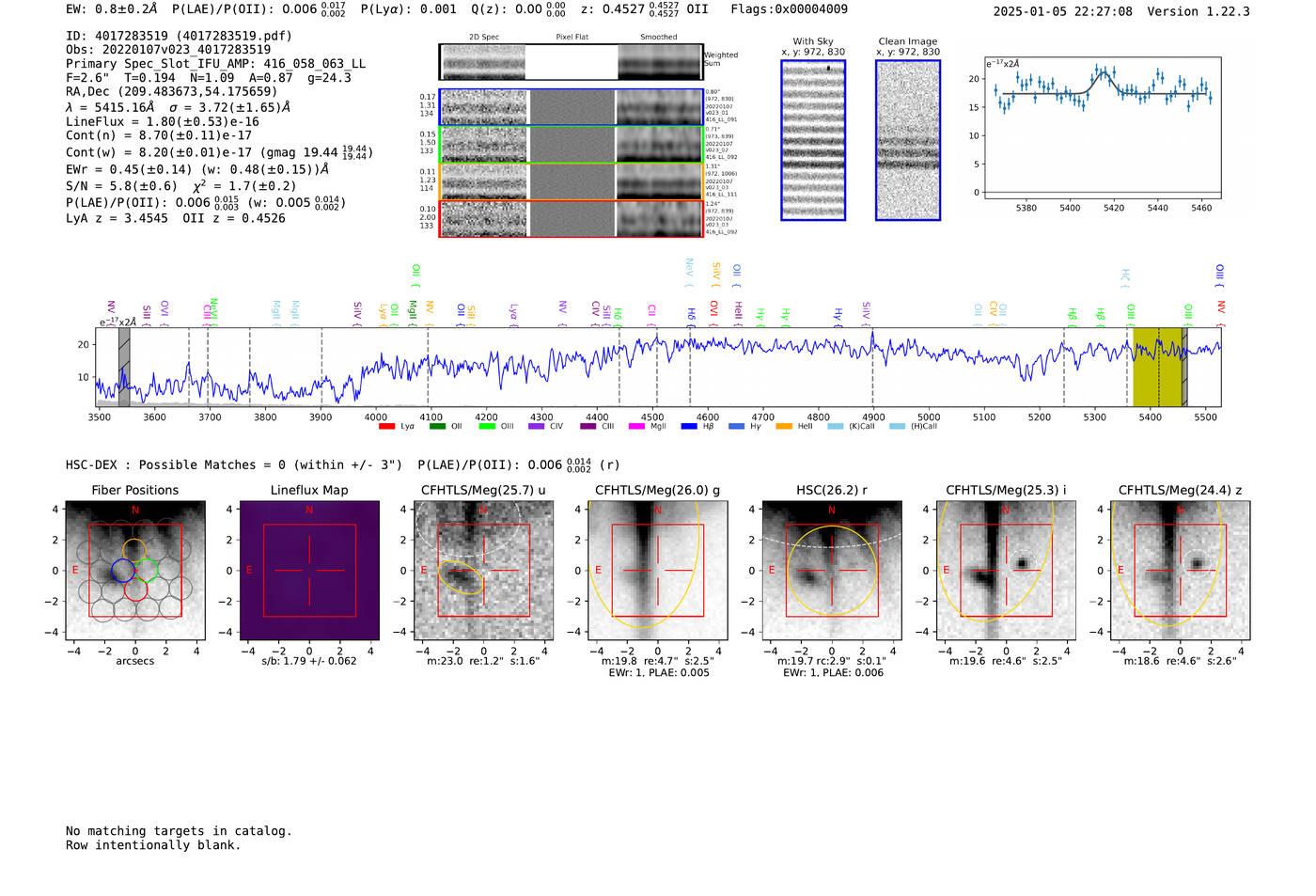
Task: Click the gray hatched band near 3540 Å
Action: click(x=124, y=367)
